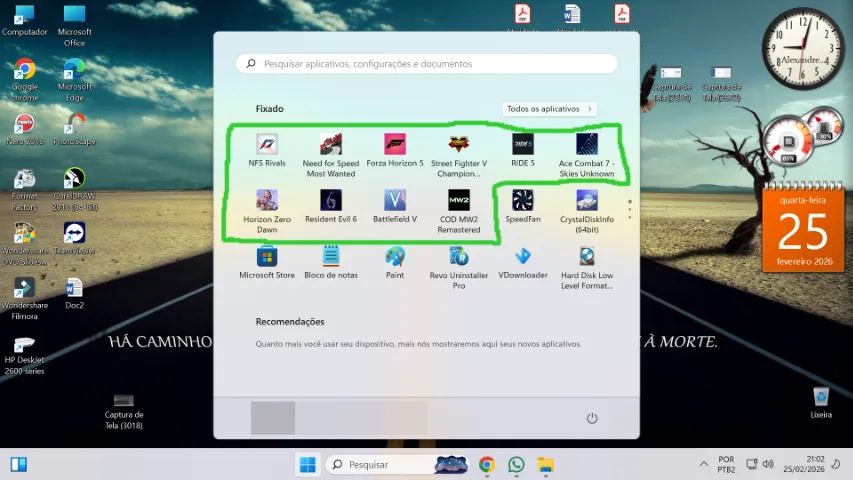
Task: Open Hard Disk Low Level Format tool
Action: point(586,267)
